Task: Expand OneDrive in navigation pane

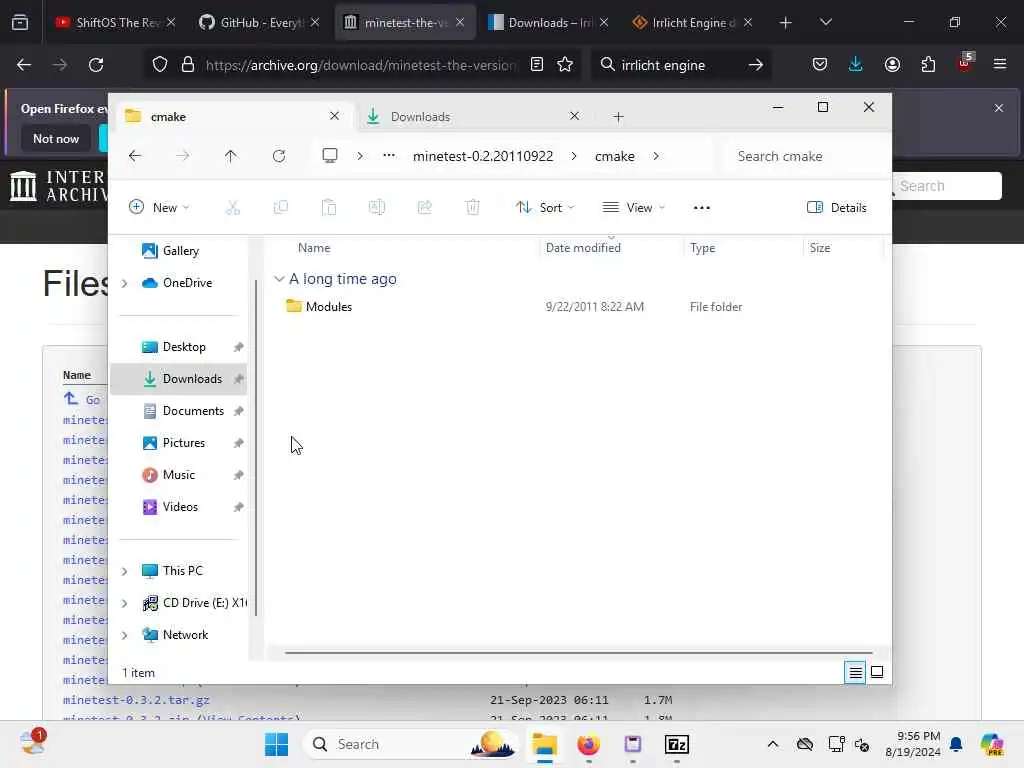Action: tap(125, 283)
